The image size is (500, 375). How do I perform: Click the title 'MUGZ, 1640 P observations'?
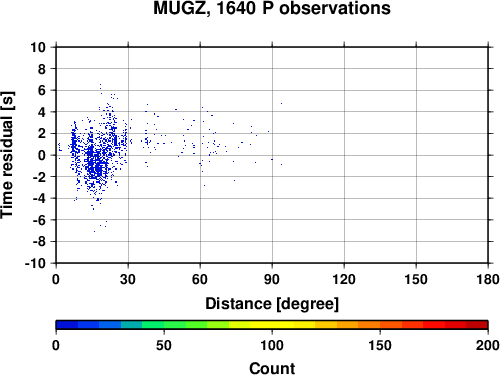272,8
